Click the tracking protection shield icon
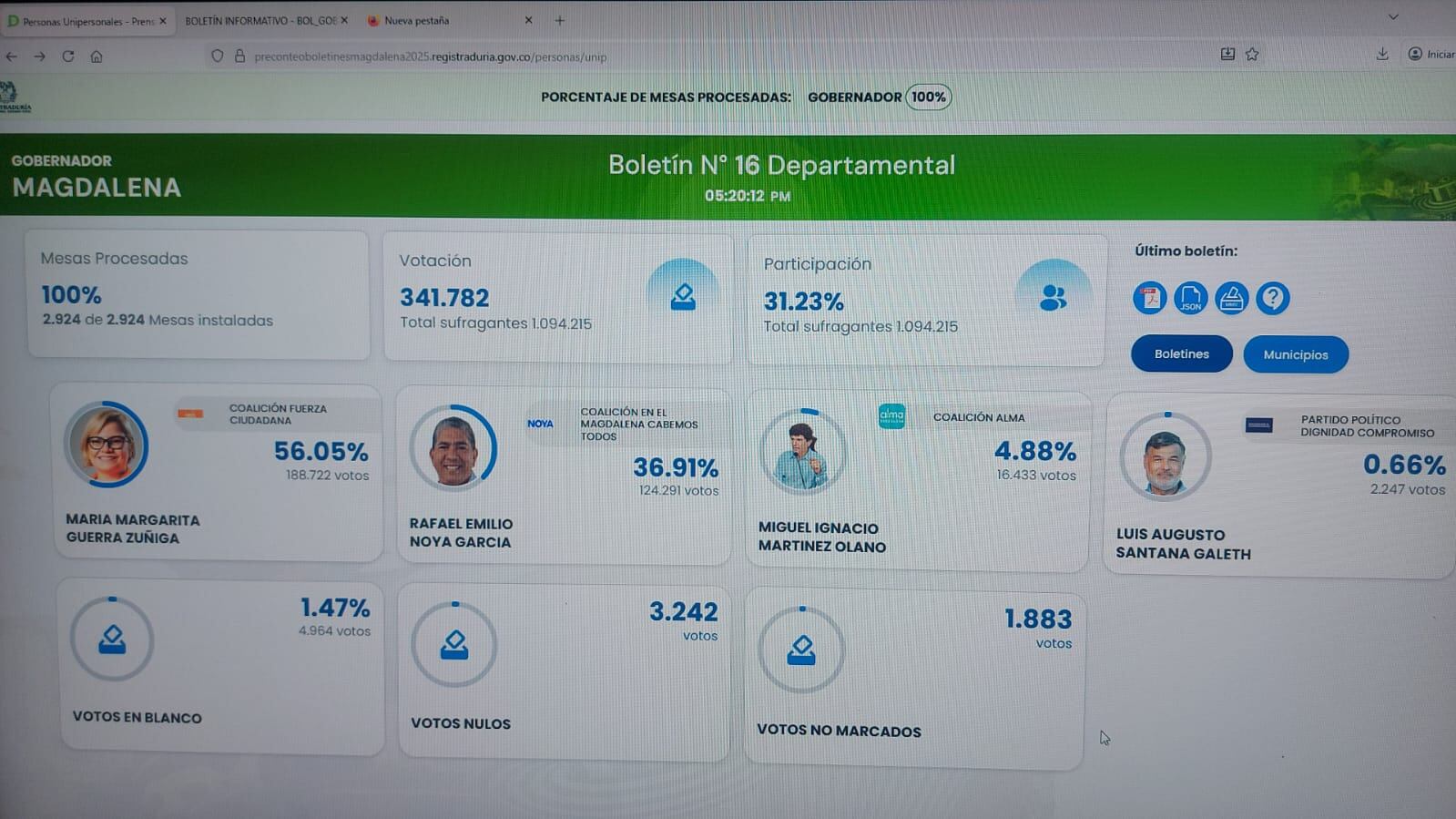This screenshot has height=819, width=1456. (x=217, y=56)
